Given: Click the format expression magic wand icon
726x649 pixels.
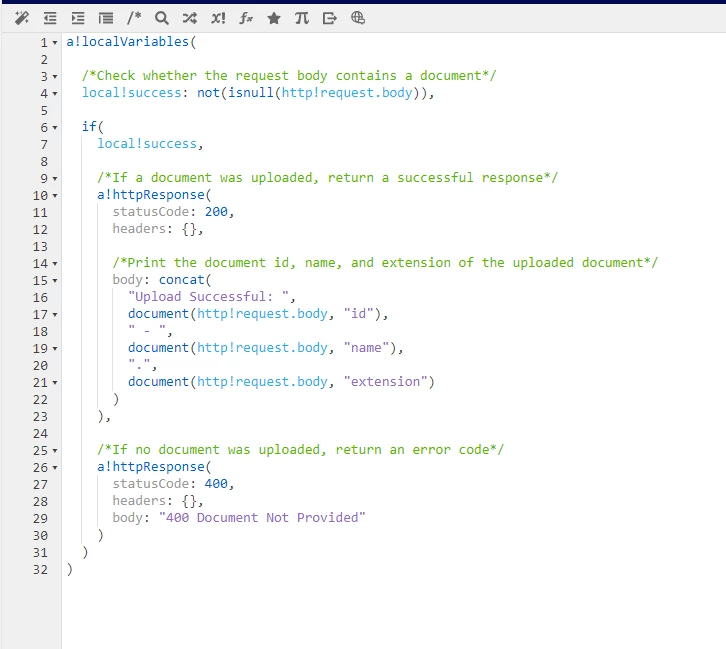Looking at the screenshot, I should 22,18.
